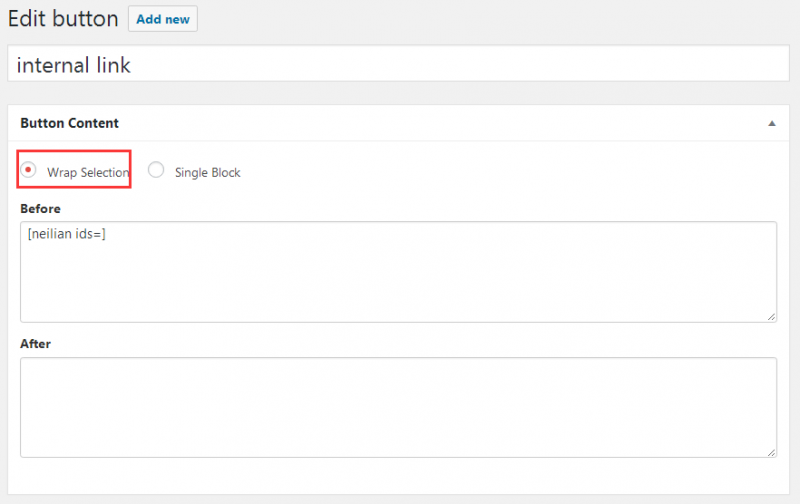The width and height of the screenshot is (800, 504).
Task: Click the "Before" field label
Action: [40, 209]
